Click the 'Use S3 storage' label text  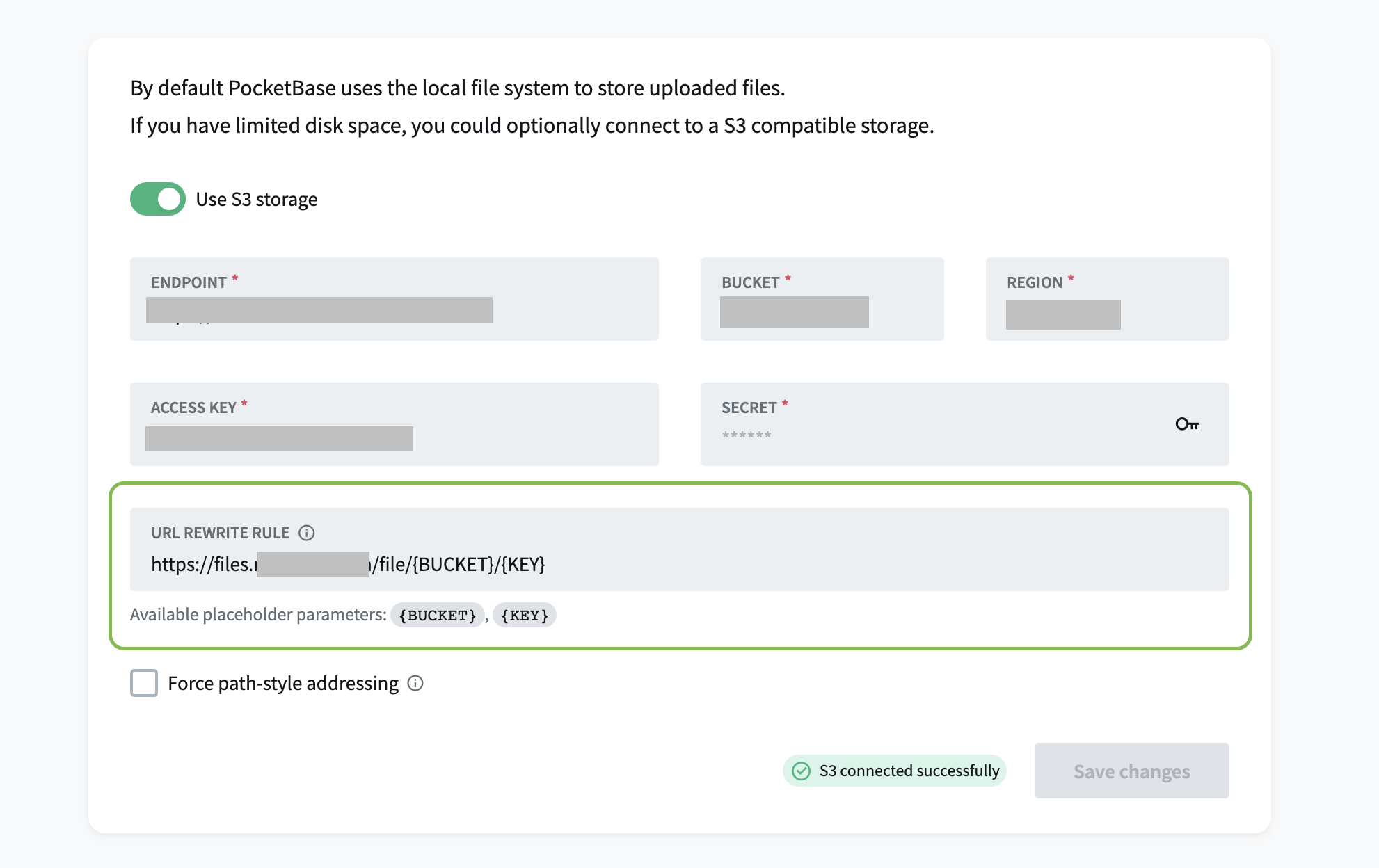(257, 200)
